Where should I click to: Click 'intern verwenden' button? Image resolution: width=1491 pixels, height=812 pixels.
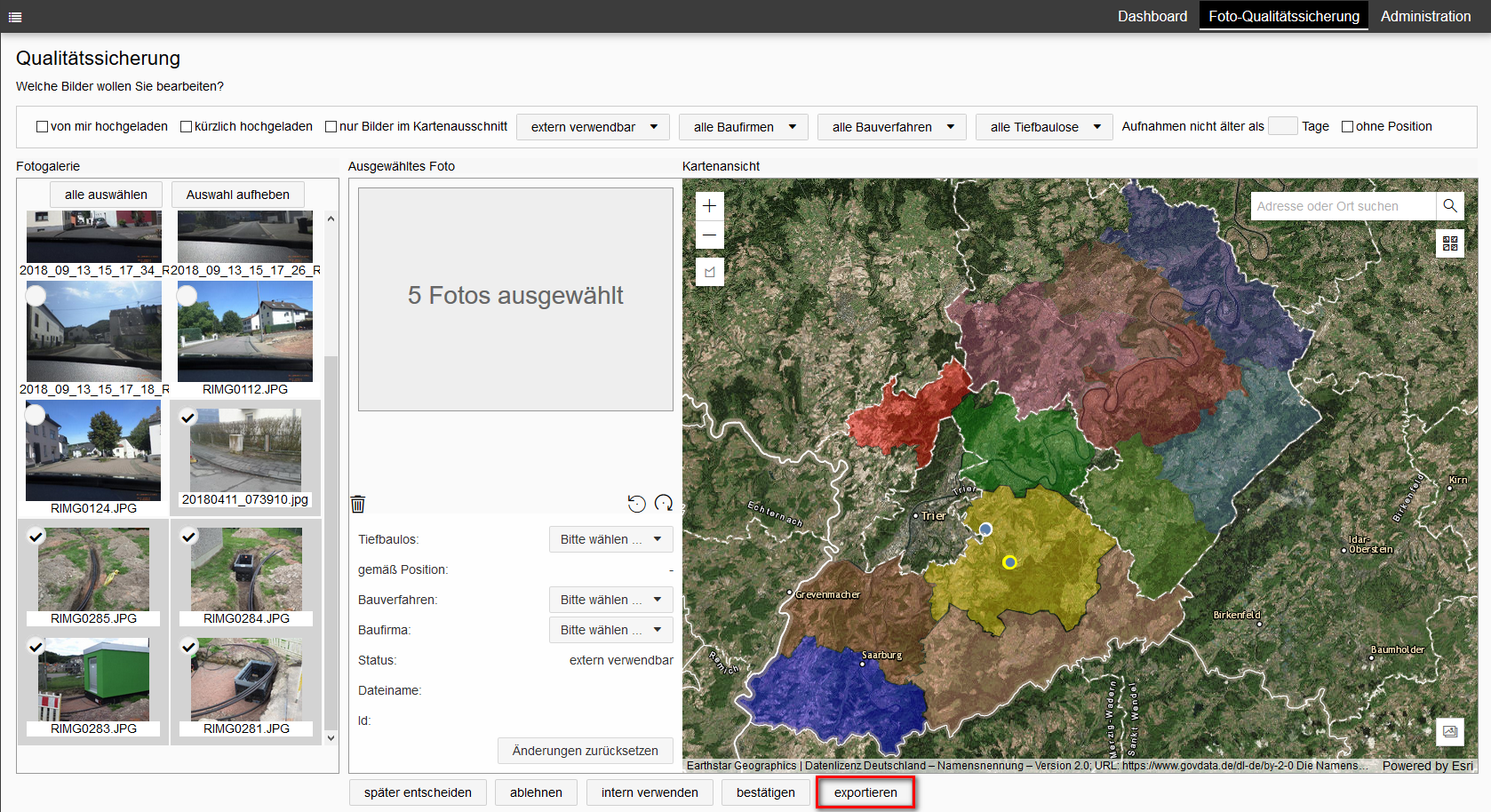pyautogui.click(x=650, y=792)
